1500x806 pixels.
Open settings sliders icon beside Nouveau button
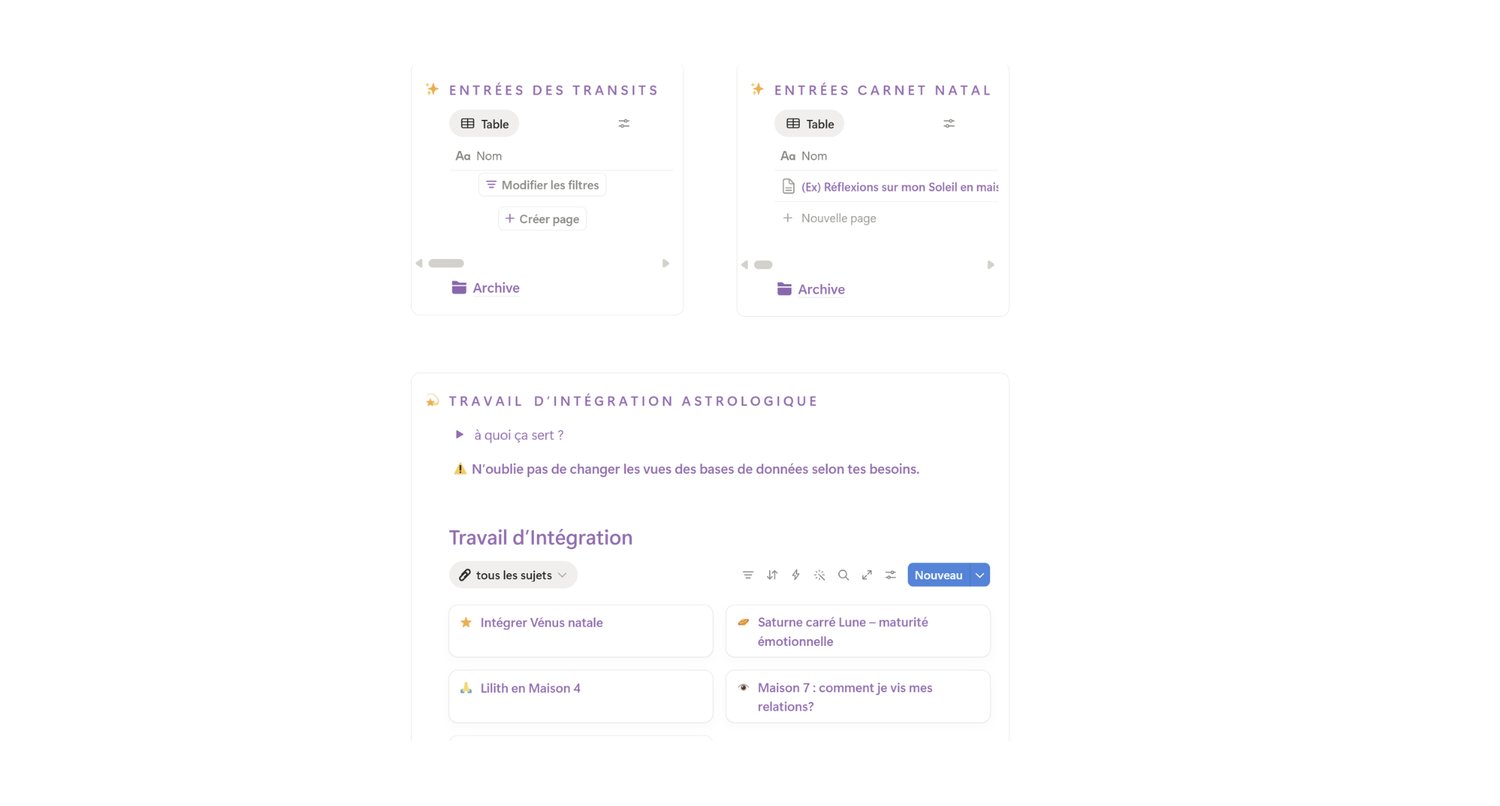click(890, 575)
